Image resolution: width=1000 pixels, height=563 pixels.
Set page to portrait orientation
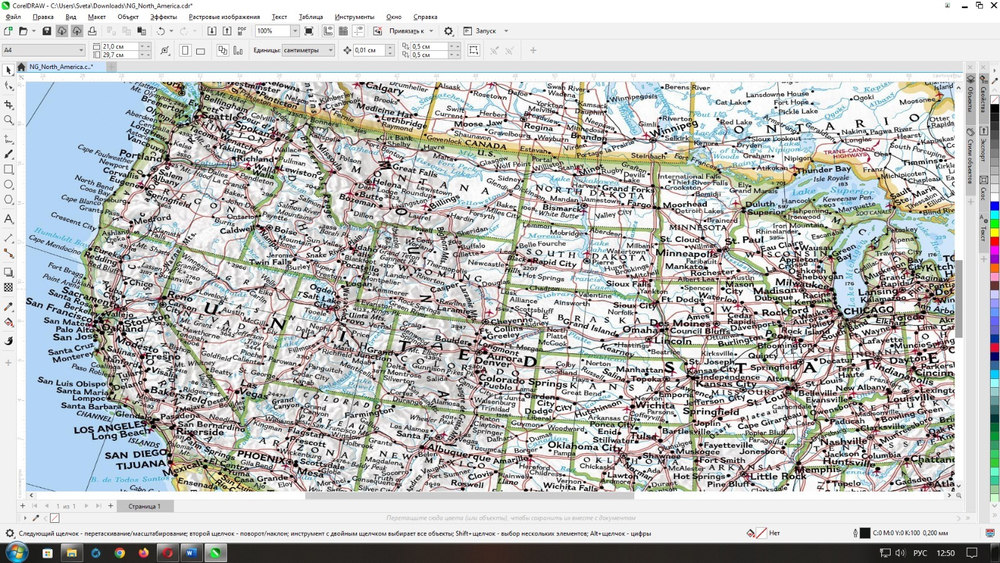click(x=185, y=50)
